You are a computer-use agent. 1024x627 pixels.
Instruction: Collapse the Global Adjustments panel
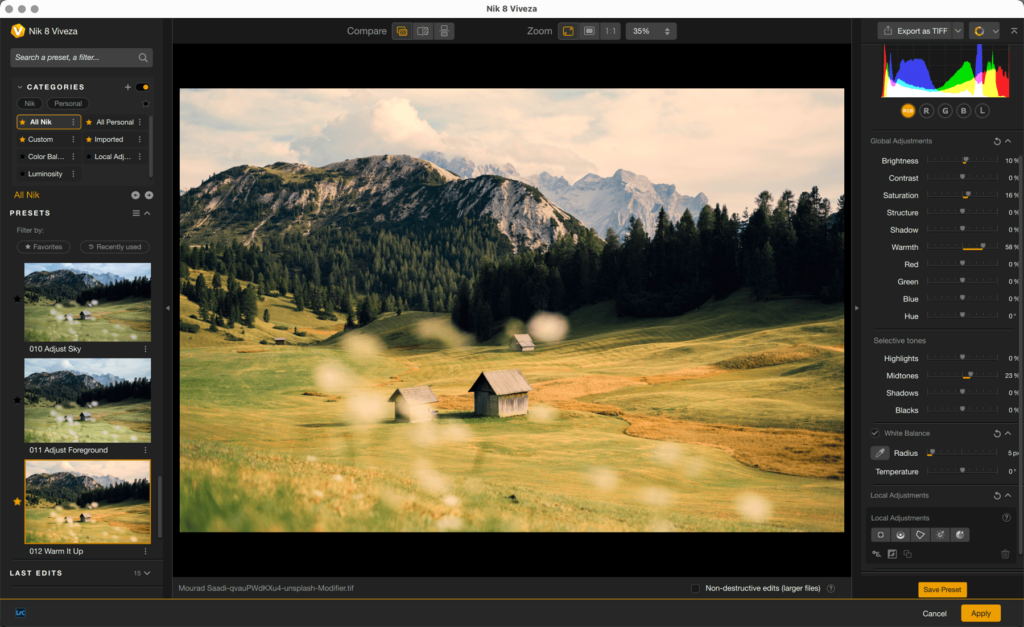tap(1008, 142)
